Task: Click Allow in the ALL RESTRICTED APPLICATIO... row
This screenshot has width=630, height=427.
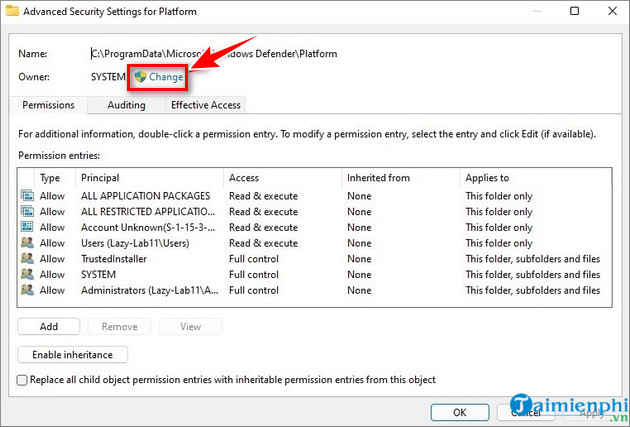Action: (52, 212)
